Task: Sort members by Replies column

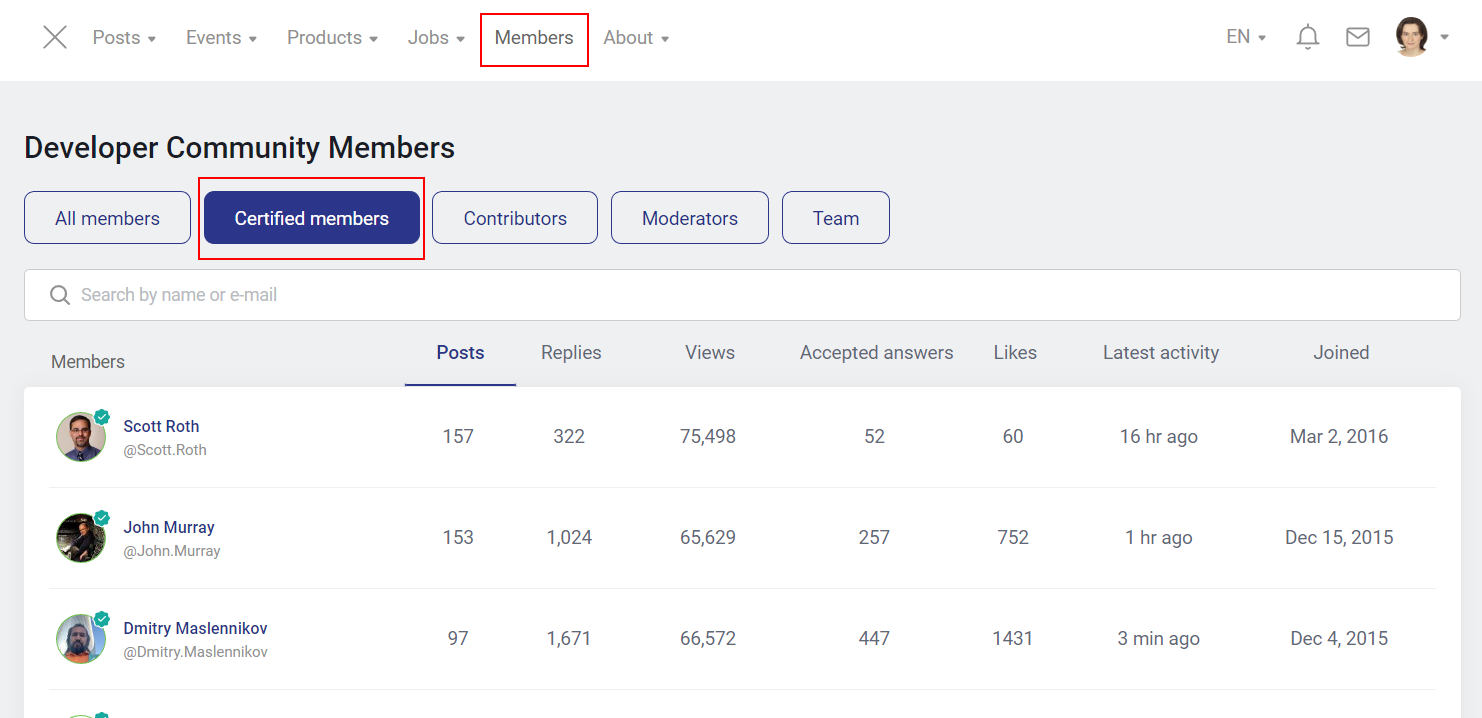Action: pyautogui.click(x=571, y=353)
